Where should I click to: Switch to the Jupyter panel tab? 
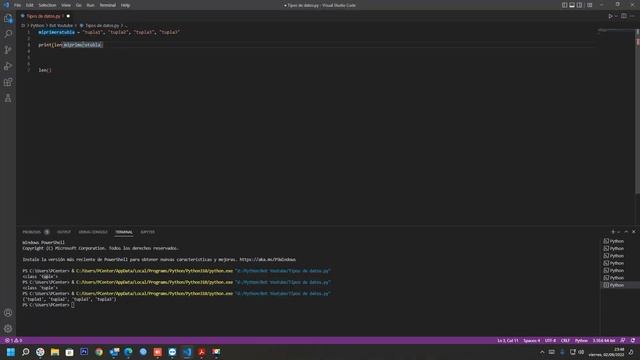[x=148, y=232]
